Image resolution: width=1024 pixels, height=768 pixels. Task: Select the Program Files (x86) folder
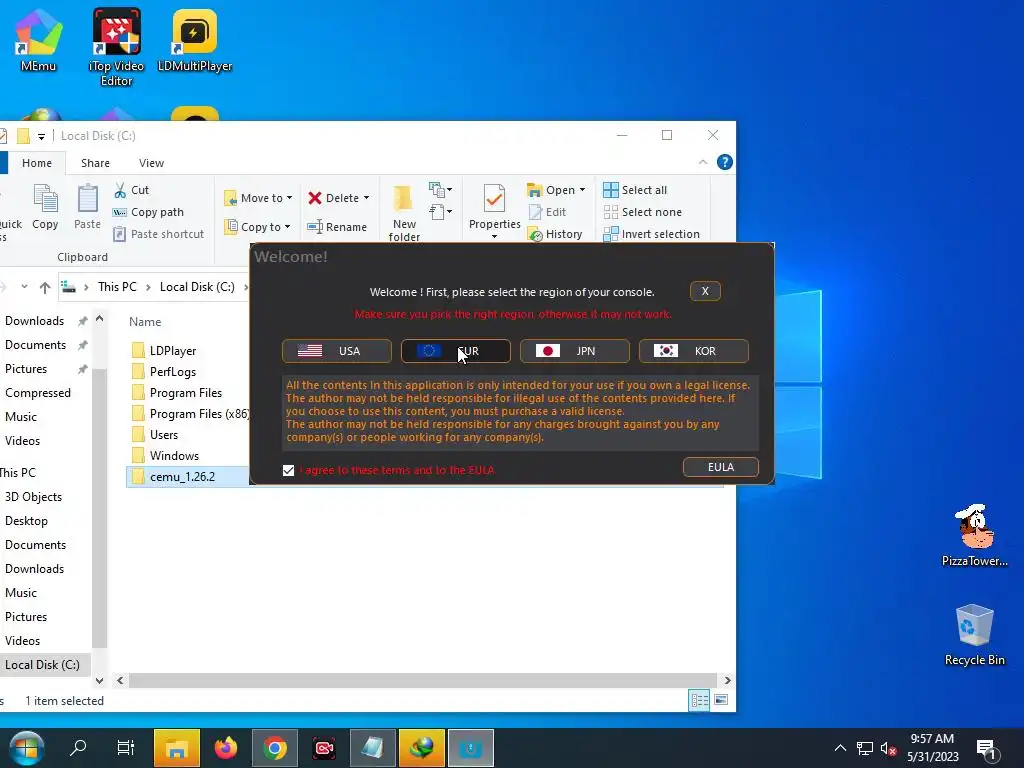point(189,413)
